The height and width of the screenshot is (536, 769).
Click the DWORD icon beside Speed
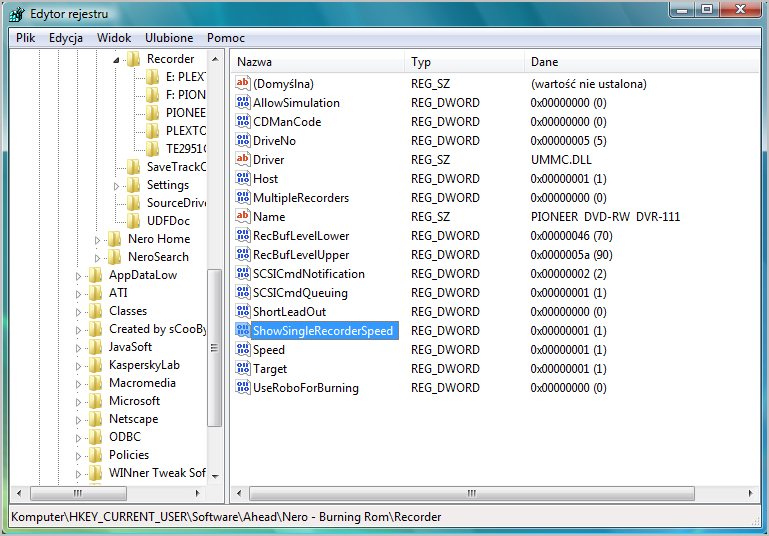tap(242, 349)
